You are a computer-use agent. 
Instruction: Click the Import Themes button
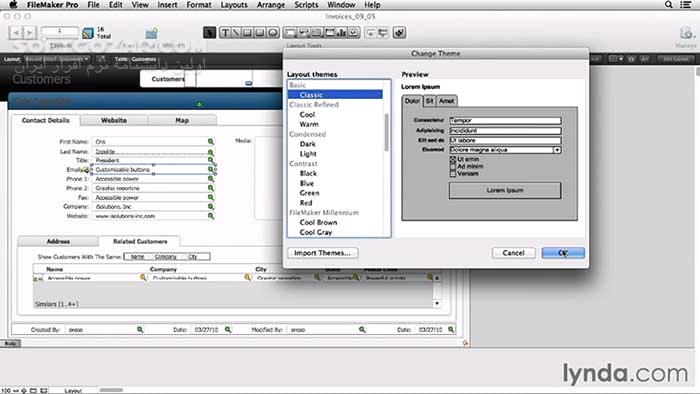point(322,253)
